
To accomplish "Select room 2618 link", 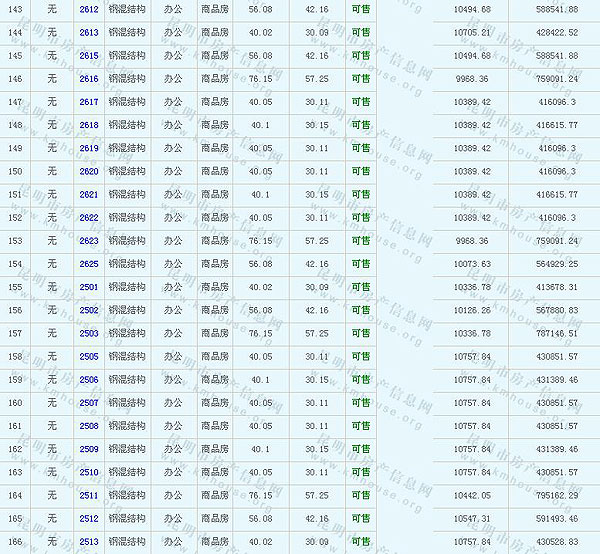I will point(89,125).
